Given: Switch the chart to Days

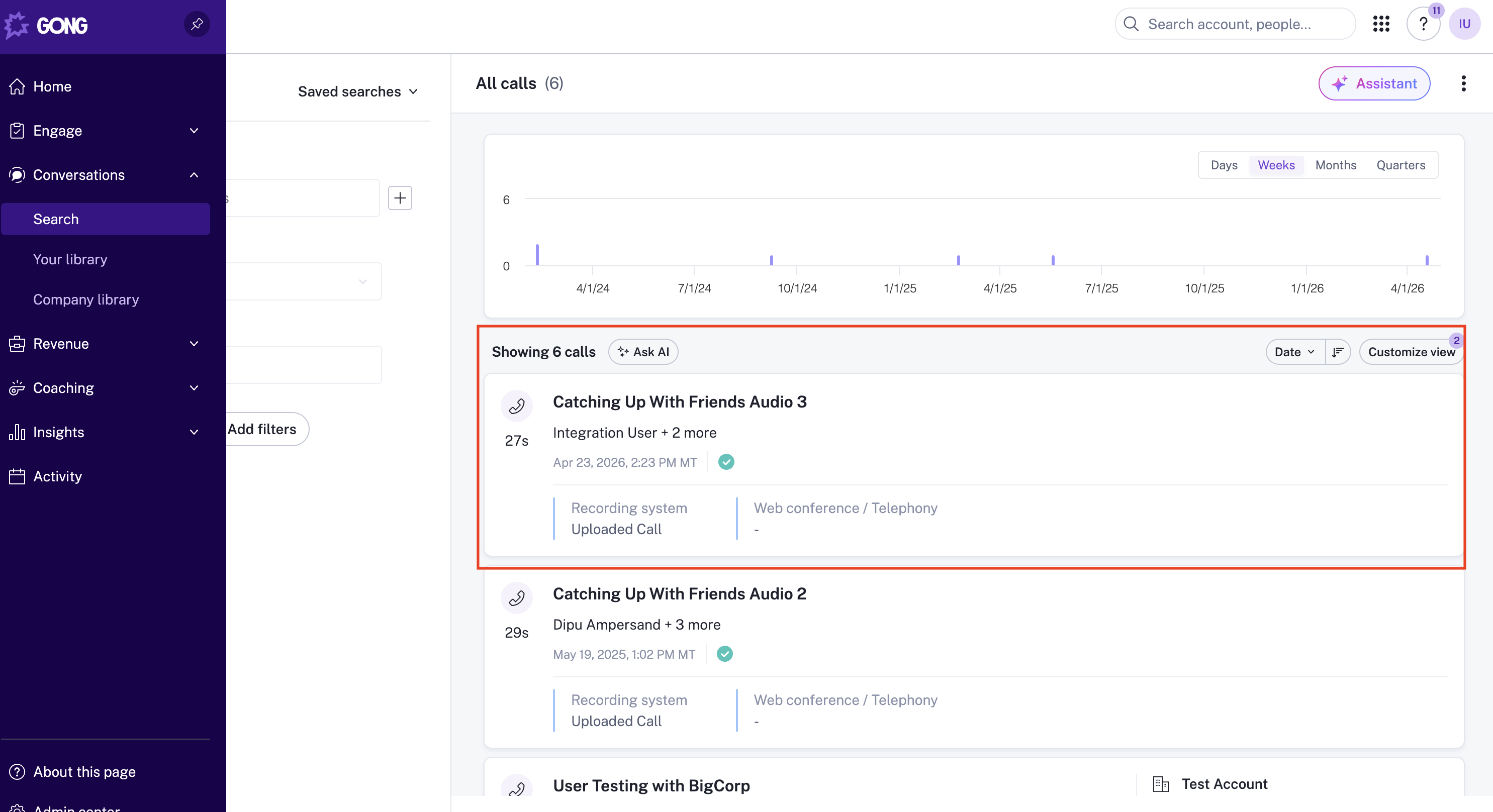Looking at the screenshot, I should coord(1224,165).
